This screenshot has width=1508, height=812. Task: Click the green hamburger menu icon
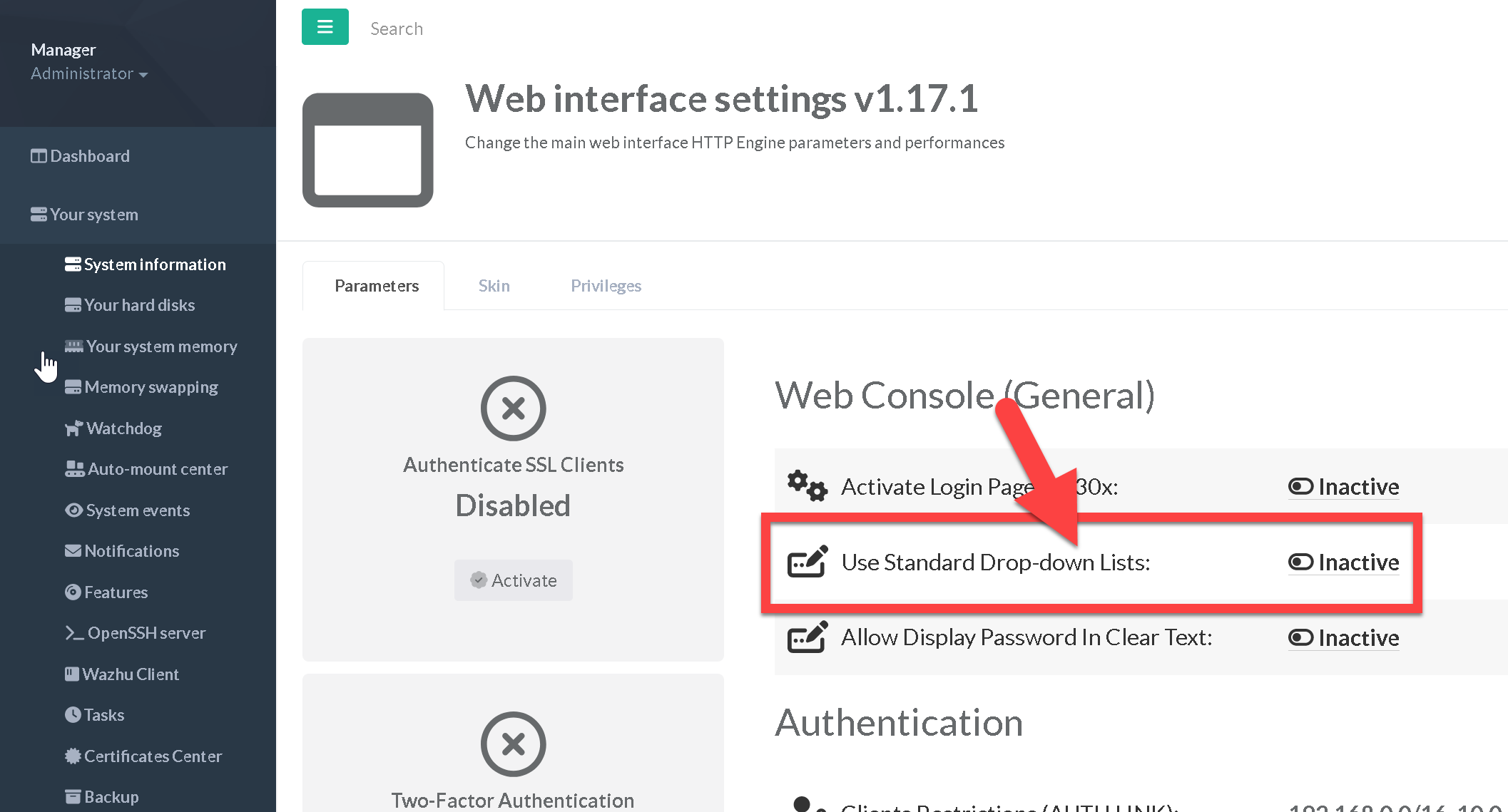pyautogui.click(x=325, y=27)
